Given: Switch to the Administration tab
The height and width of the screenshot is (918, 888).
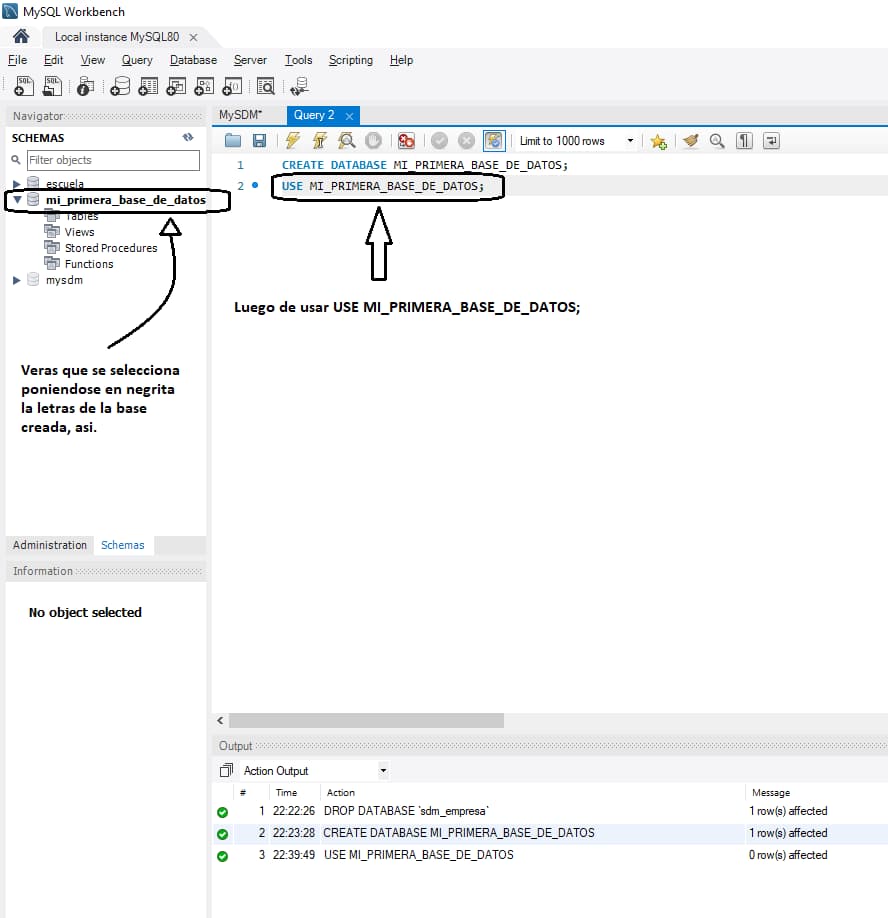Looking at the screenshot, I should coord(50,545).
